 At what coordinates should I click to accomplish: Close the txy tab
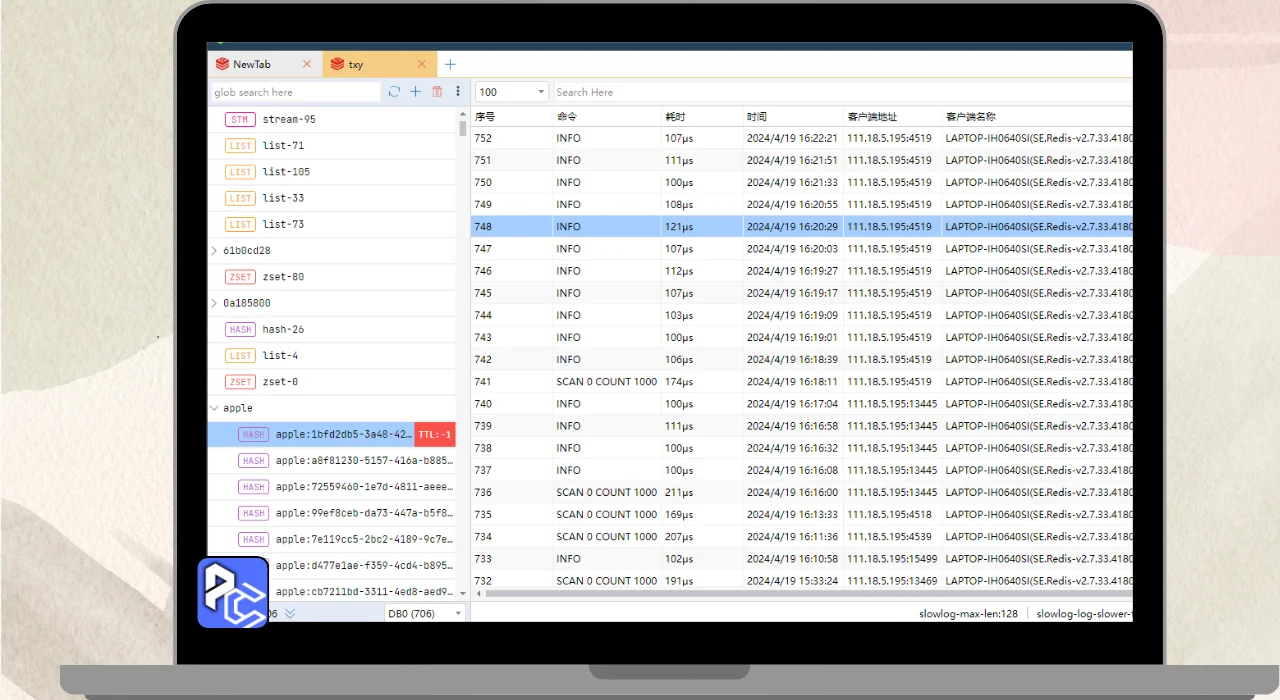coord(422,64)
